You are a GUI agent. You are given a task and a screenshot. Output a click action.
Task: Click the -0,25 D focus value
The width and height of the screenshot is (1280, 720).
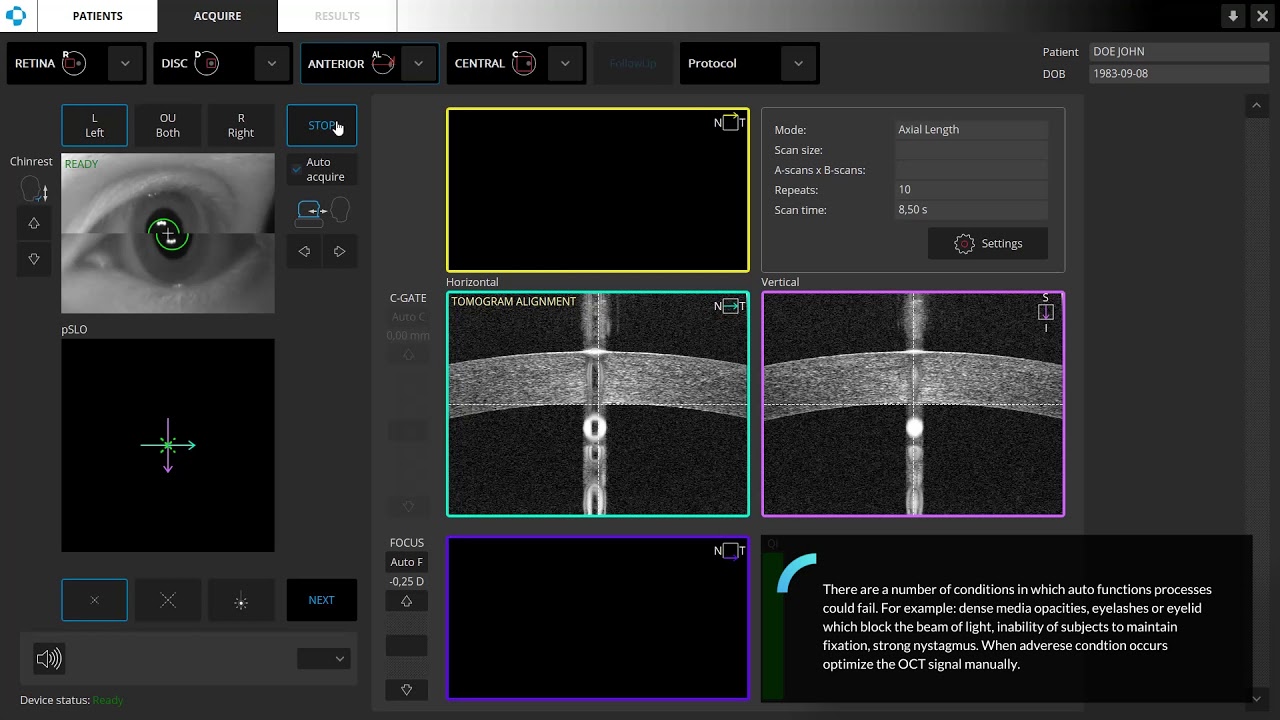tap(406, 581)
